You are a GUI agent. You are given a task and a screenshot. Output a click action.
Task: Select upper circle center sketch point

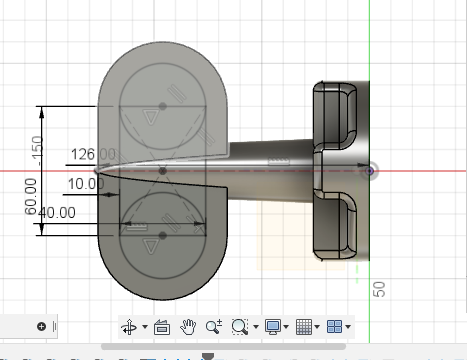163,106
